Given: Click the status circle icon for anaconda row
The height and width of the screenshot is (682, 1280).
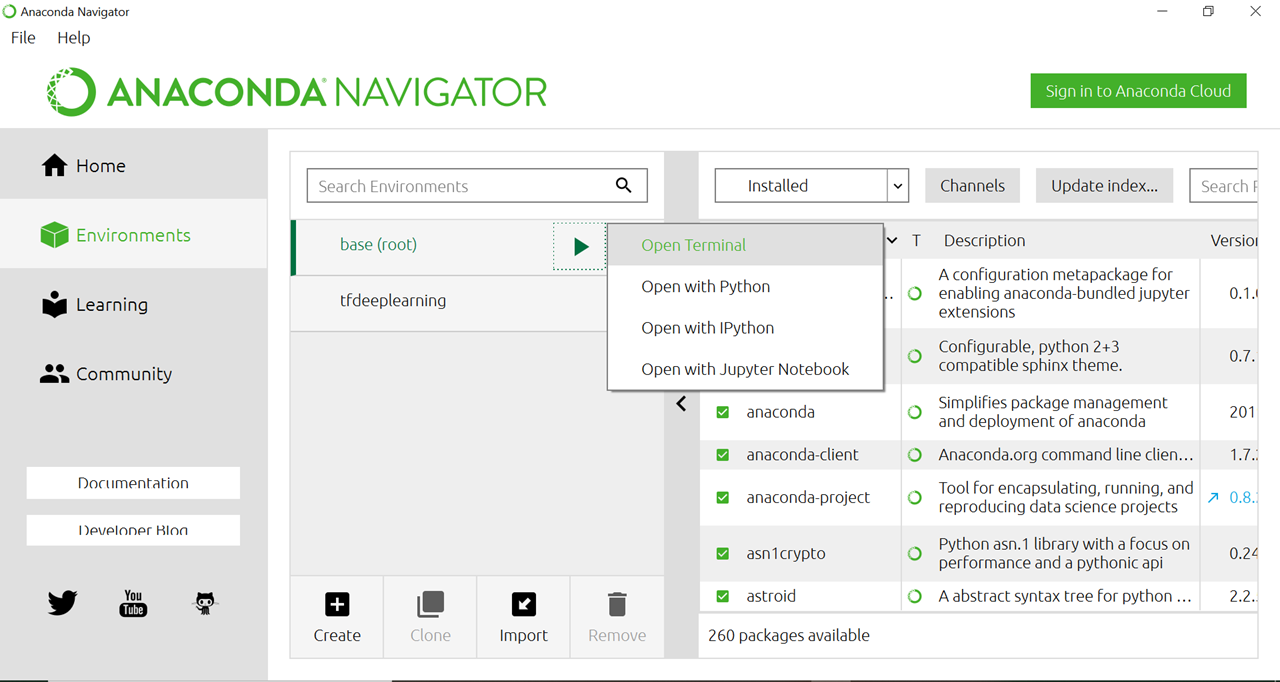Looking at the screenshot, I should click(914, 412).
